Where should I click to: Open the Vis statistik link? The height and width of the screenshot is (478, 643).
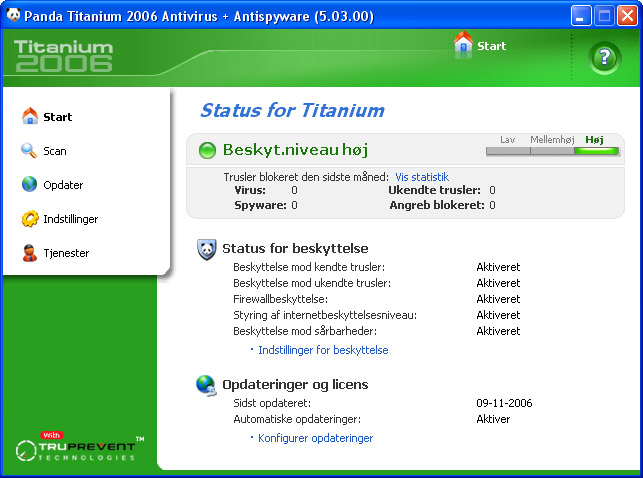point(422,177)
